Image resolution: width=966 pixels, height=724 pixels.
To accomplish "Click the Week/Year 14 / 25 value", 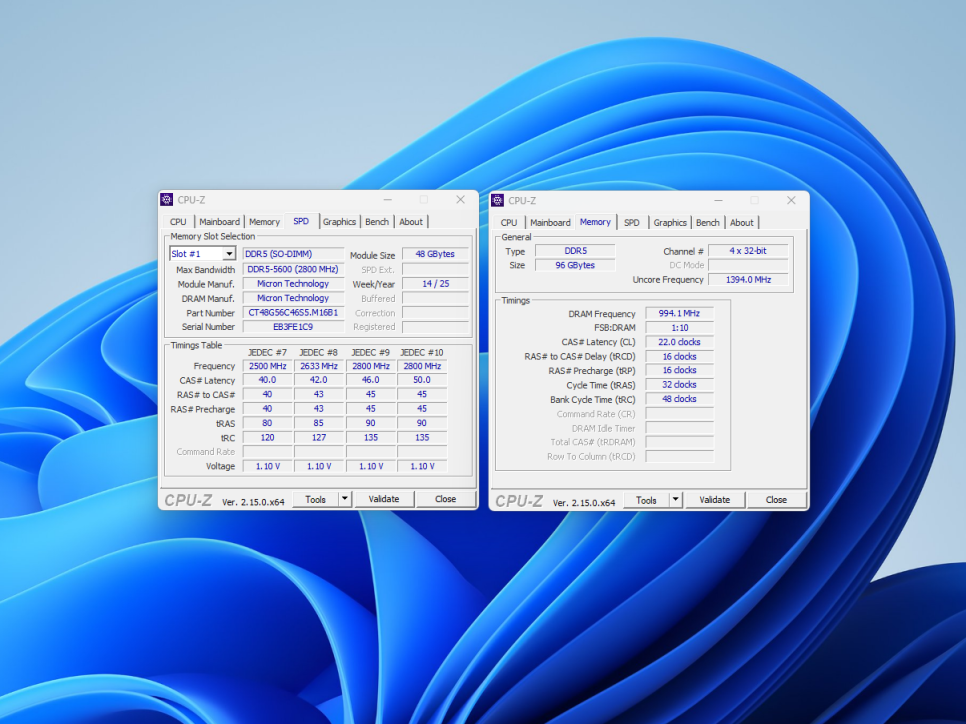I will [435, 283].
